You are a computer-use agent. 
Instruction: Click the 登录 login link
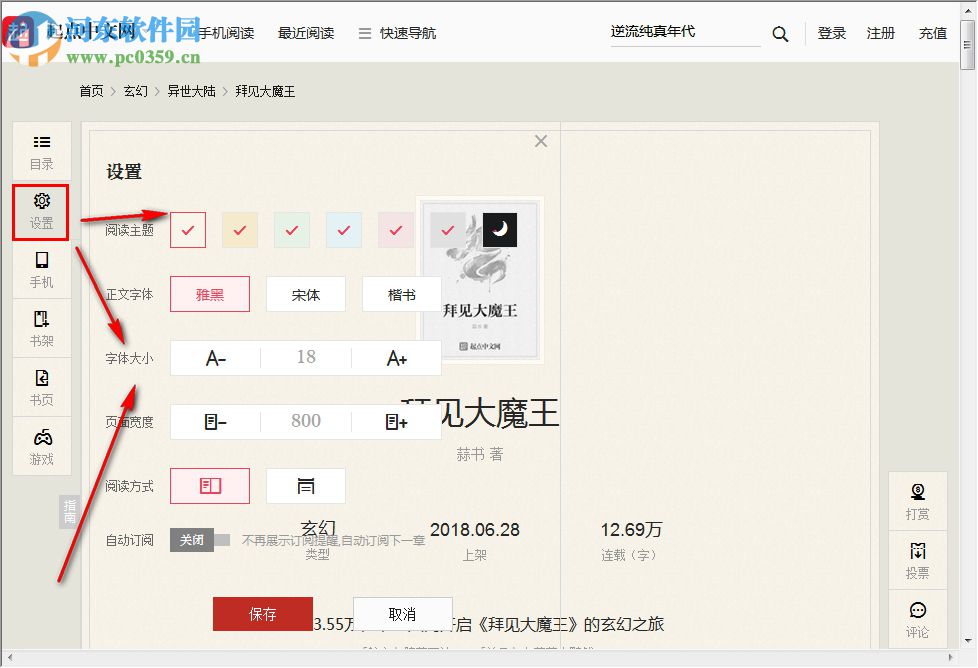point(832,32)
